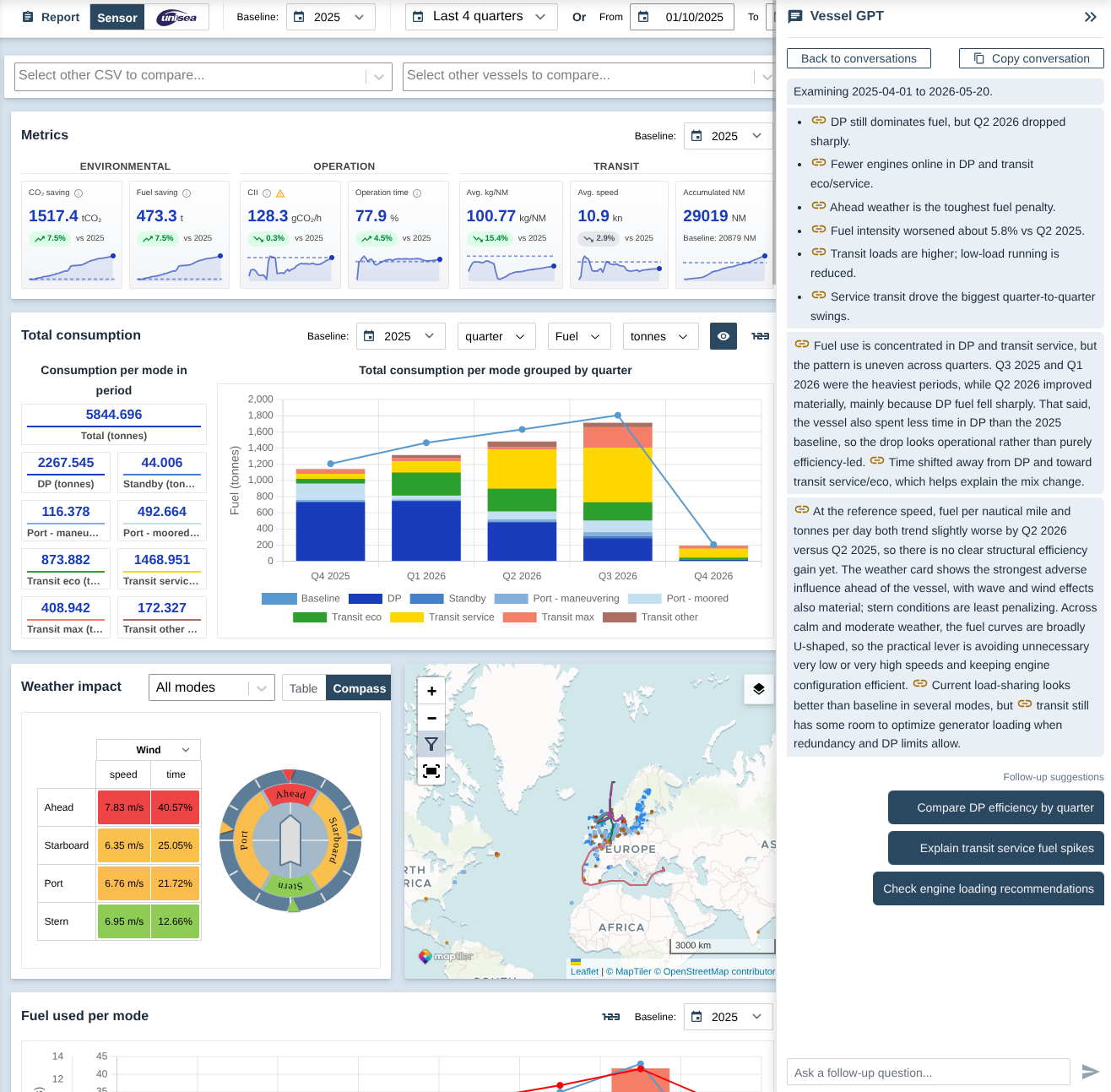Zoom out on the map
This screenshot has width=1111, height=1092.
click(x=431, y=718)
